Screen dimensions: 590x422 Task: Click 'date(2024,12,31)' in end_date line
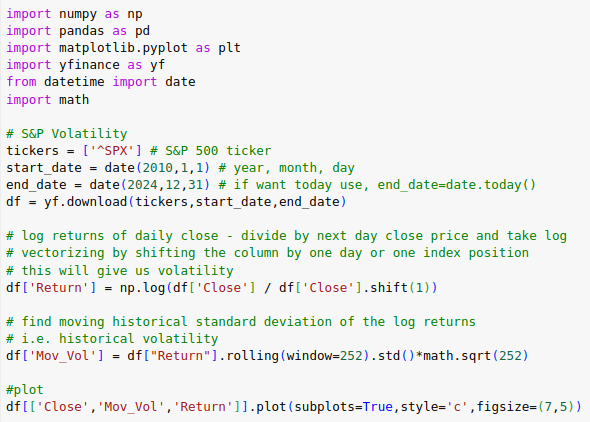pos(150,185)
